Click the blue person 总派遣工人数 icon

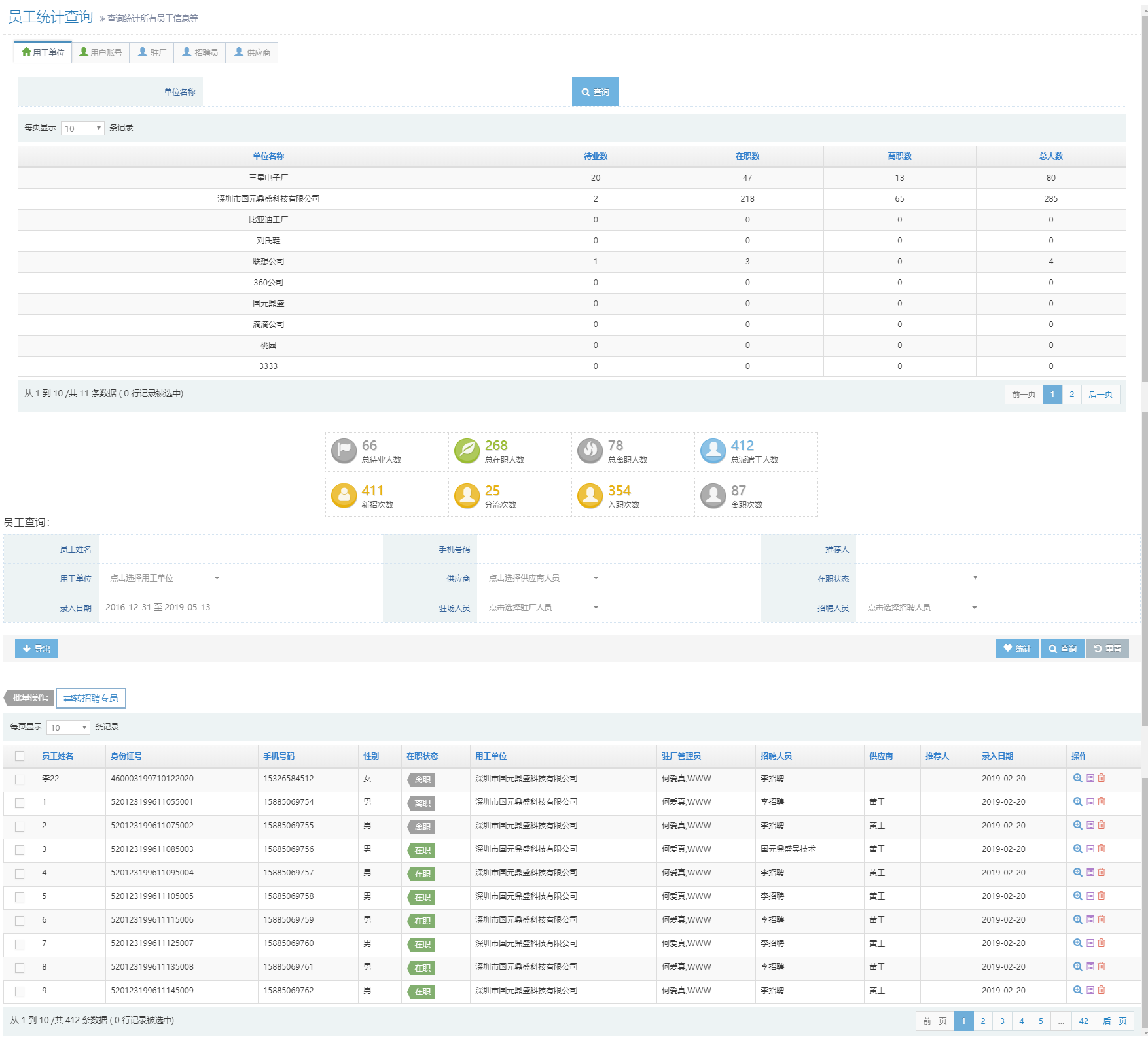[x=713, y=451]
